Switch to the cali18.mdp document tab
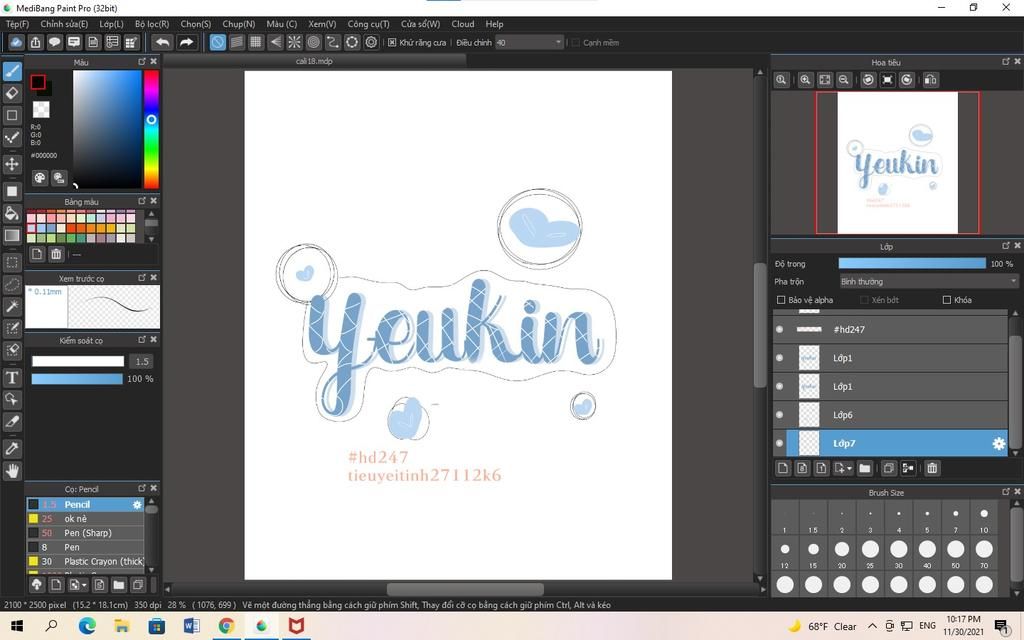The image size is (1024, 640). [314, 61]
